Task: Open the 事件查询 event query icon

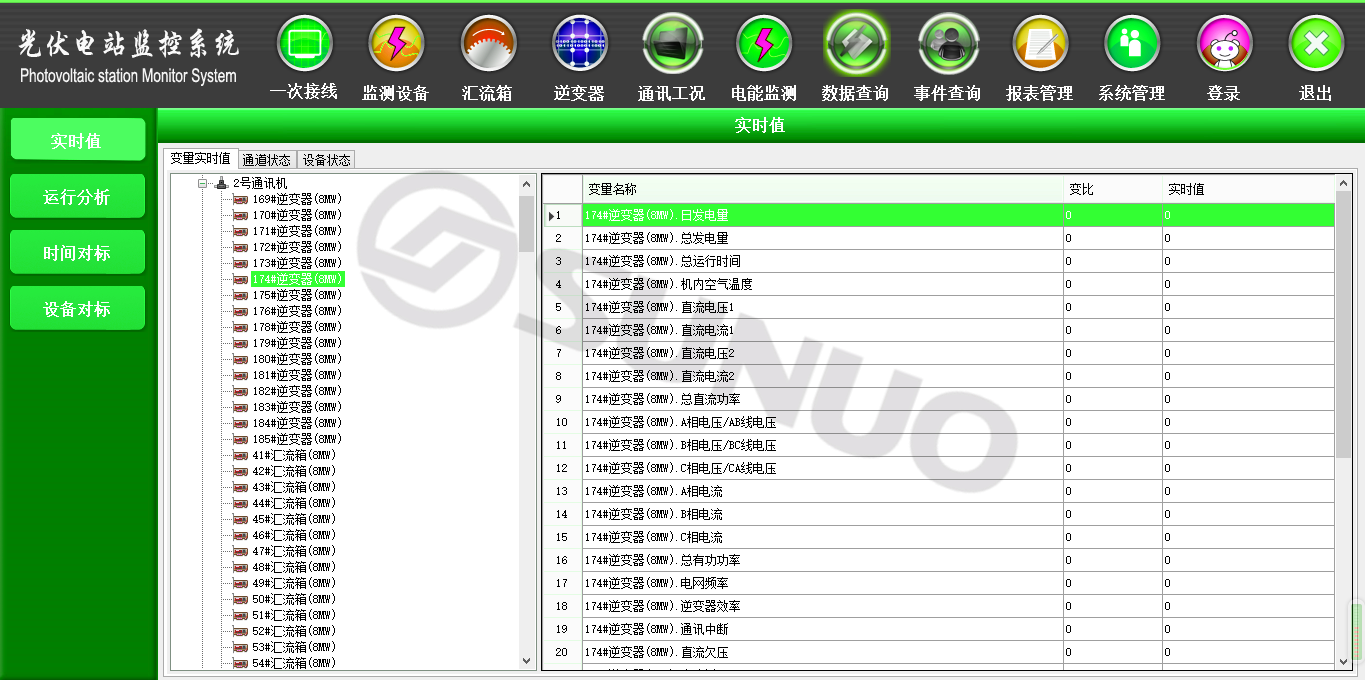Action: [x=948, y=45]
